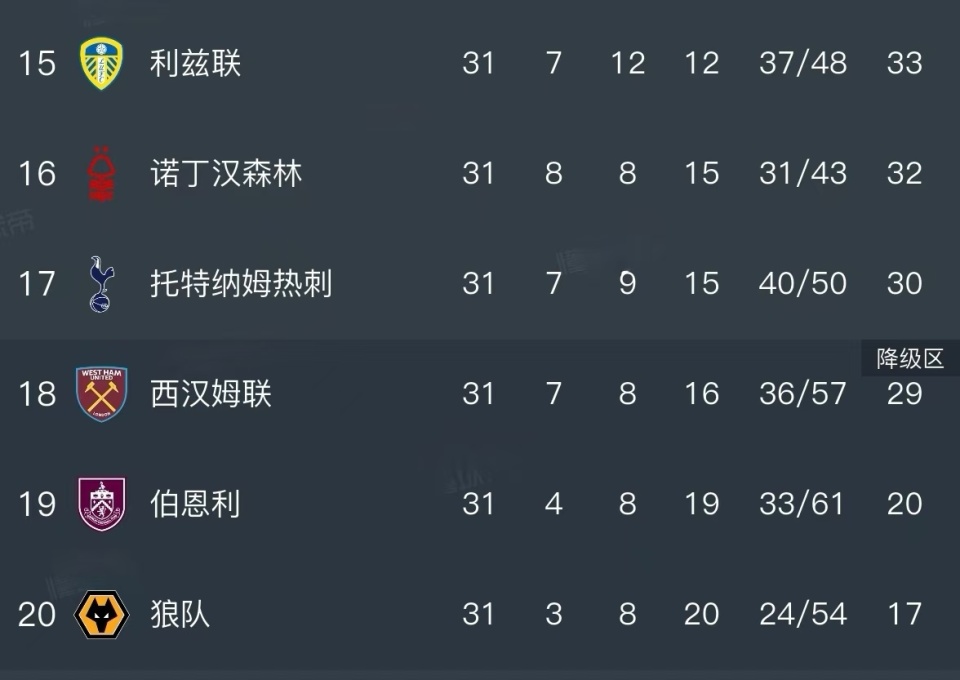
Task: Click the Tottenham Hotspur club crest
Action: (x=101, y=284)
